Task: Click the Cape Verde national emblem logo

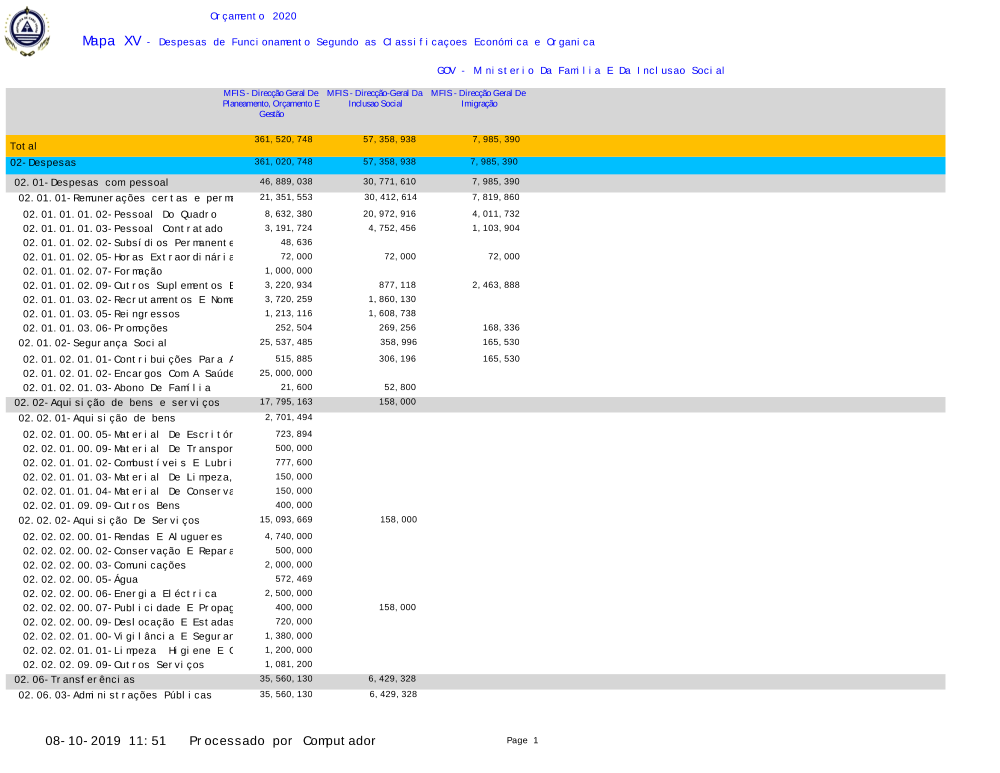Action: point(27,31)
